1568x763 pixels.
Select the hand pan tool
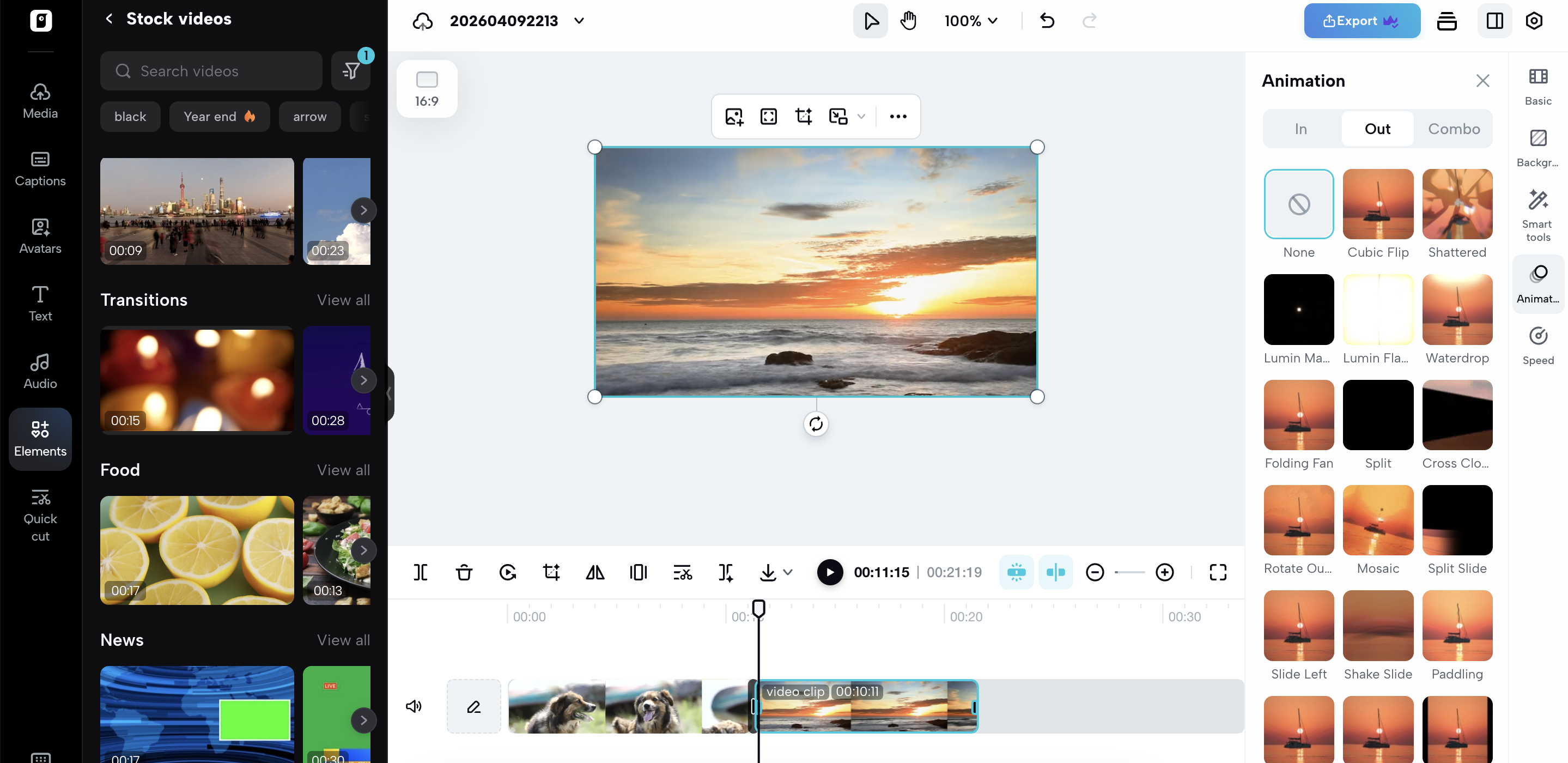[x=908, y=21]
